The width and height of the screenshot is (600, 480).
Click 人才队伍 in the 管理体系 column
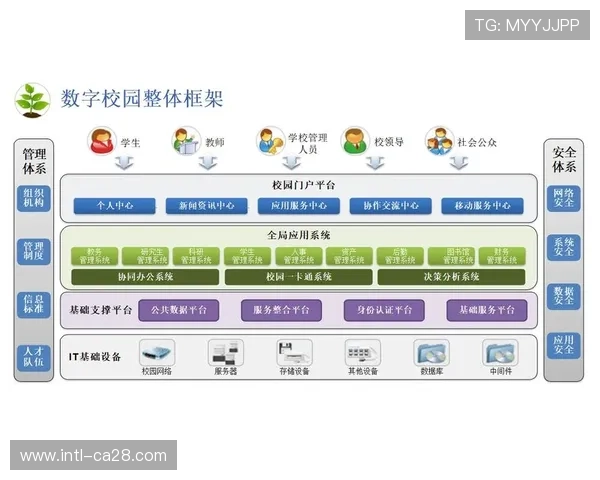(34, 358)
